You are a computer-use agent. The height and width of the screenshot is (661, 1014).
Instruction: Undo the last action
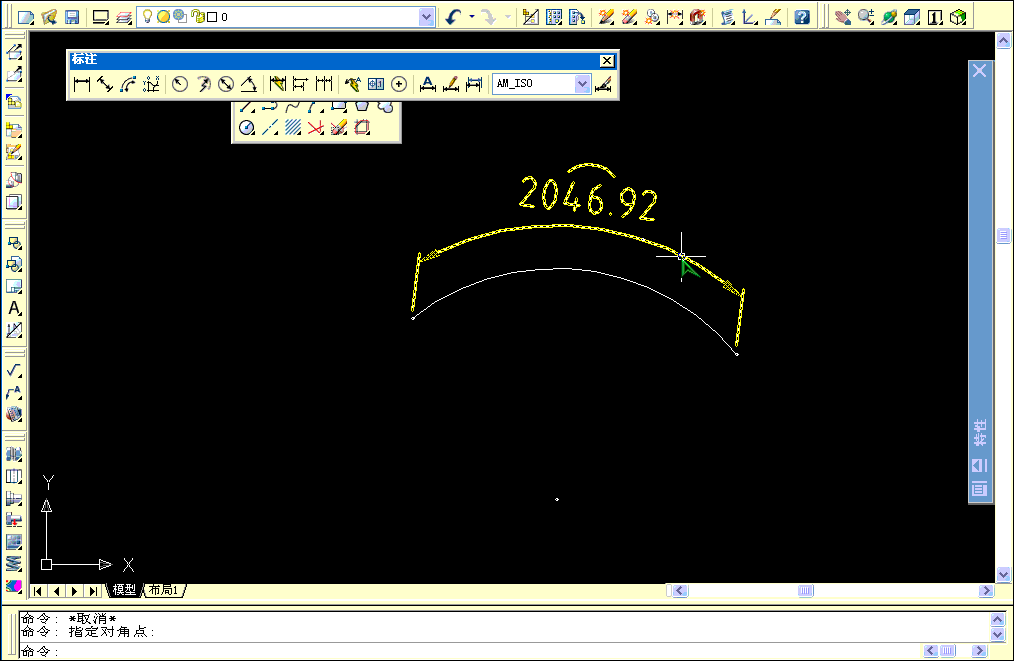453,17
